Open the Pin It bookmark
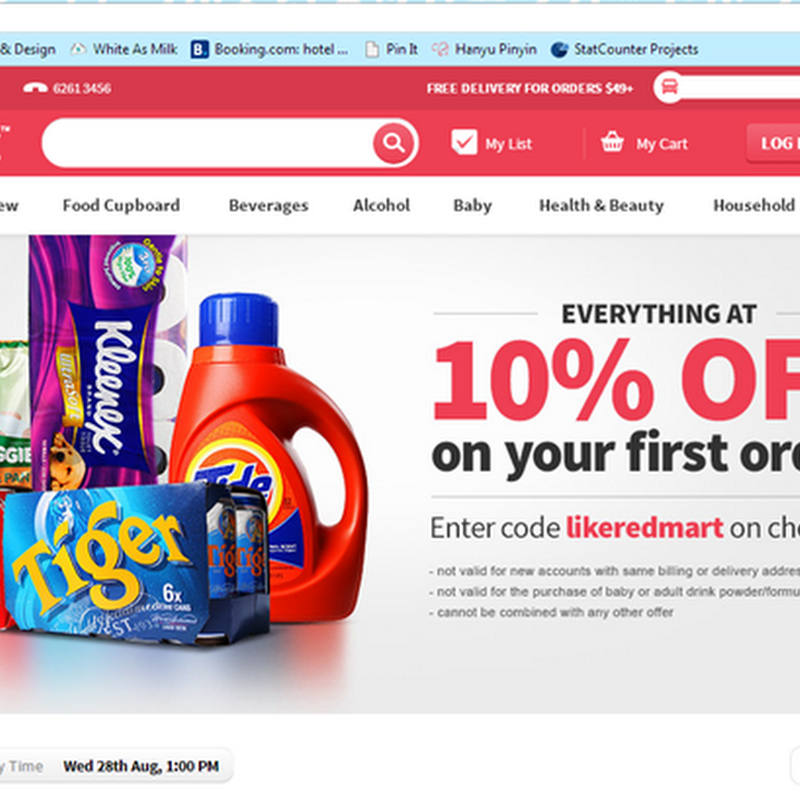The width and height of the screenshot is (800, 800). click(x=392, y=49)
